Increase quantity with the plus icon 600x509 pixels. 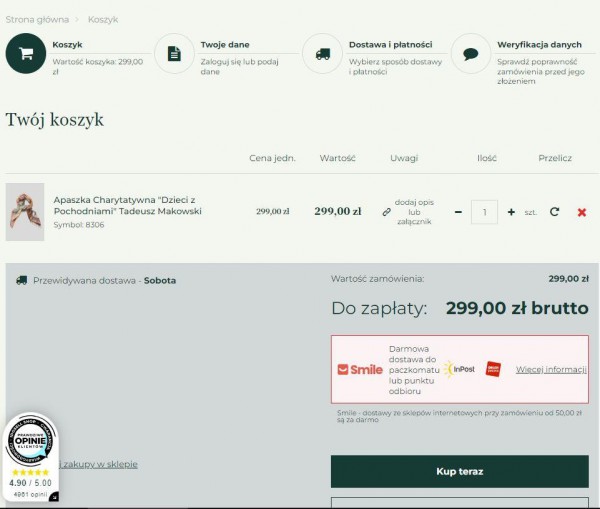[x=511, y=212]
